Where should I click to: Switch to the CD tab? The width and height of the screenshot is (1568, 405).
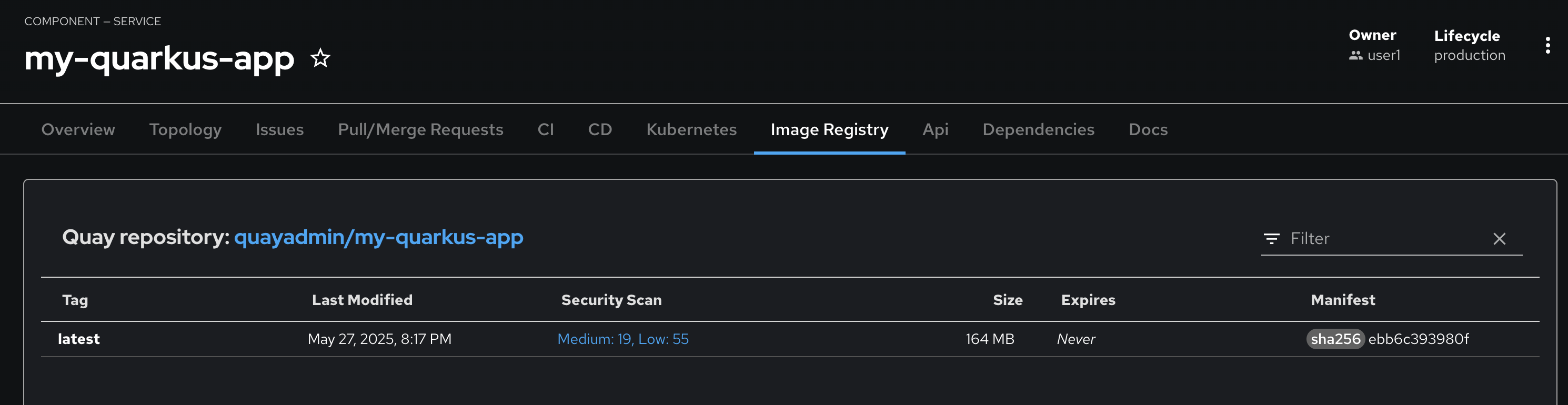[x=599, y=129]
